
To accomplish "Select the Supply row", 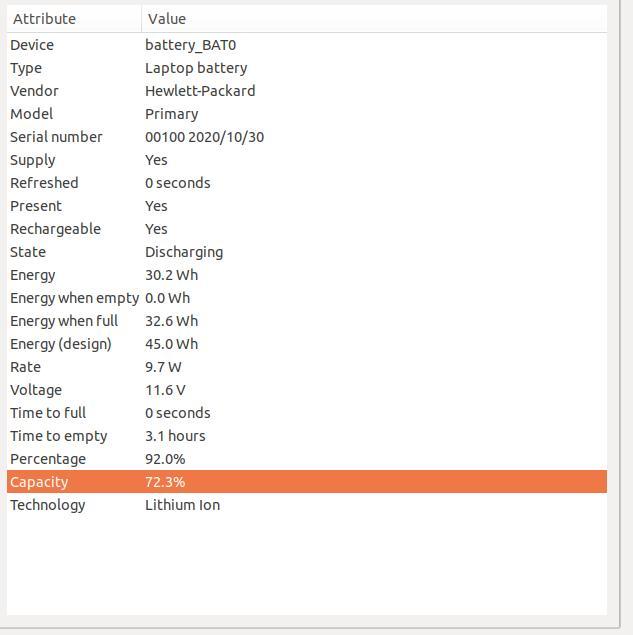I will (x=307, y=160).
